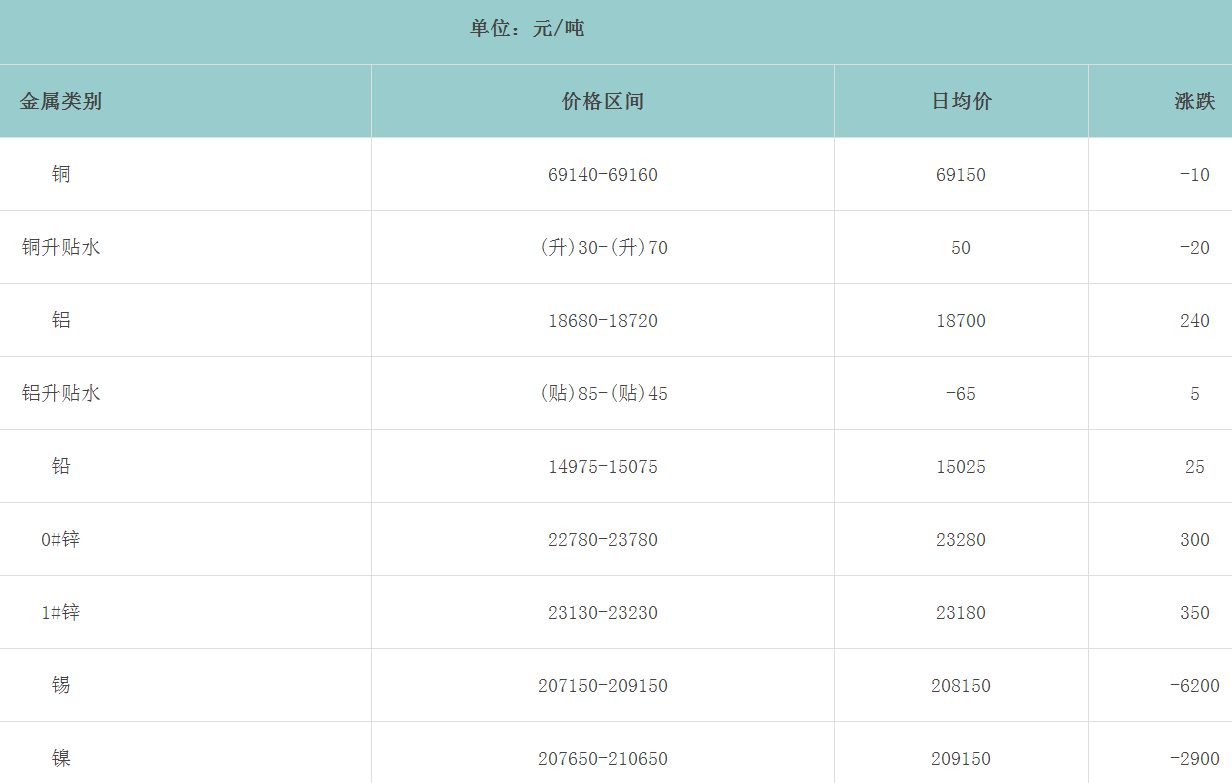1232x783 pixels.
Task: Click tin price change value -6200
Action: [x=1194, y=686]
